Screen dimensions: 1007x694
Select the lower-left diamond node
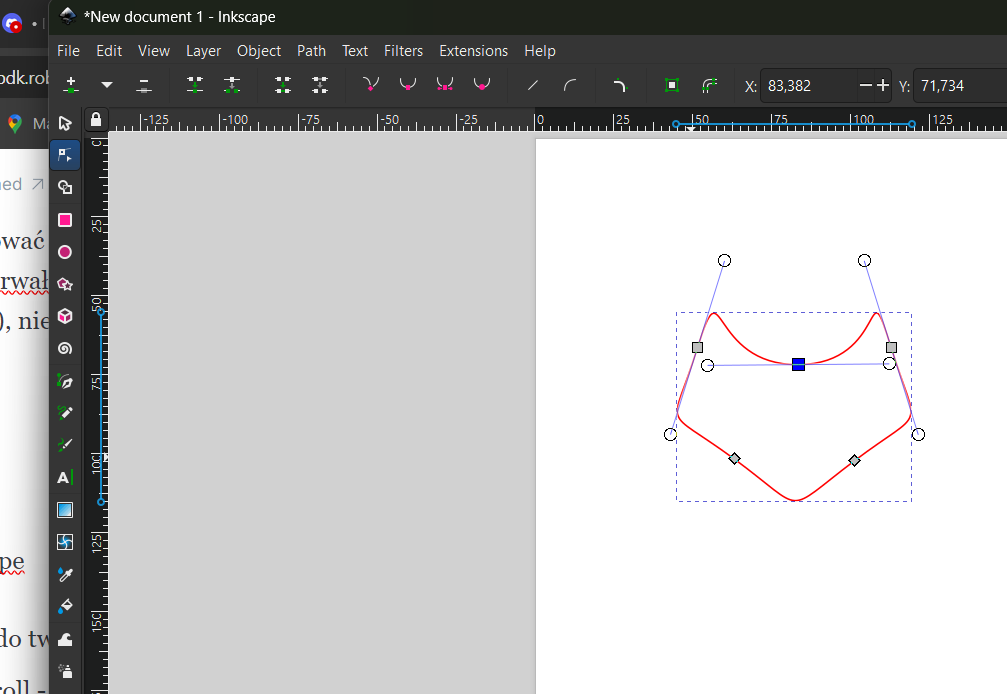coord(734,458)
